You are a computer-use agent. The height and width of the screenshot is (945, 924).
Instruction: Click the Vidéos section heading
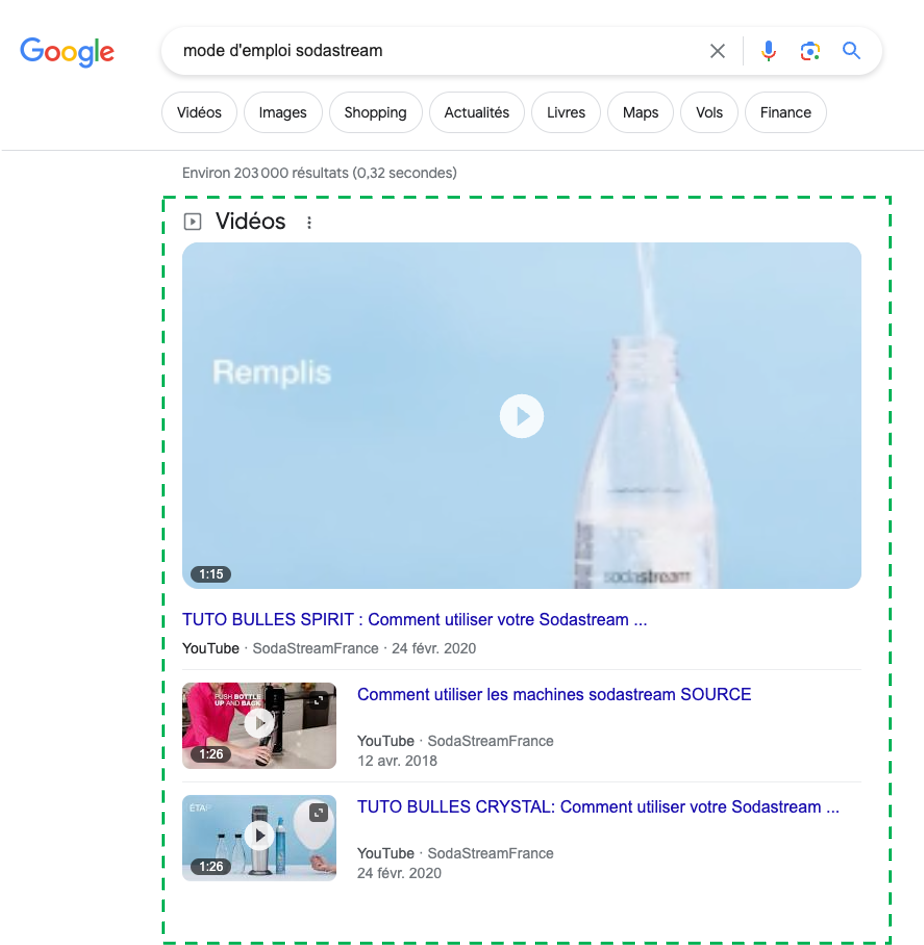coord(251,221)
